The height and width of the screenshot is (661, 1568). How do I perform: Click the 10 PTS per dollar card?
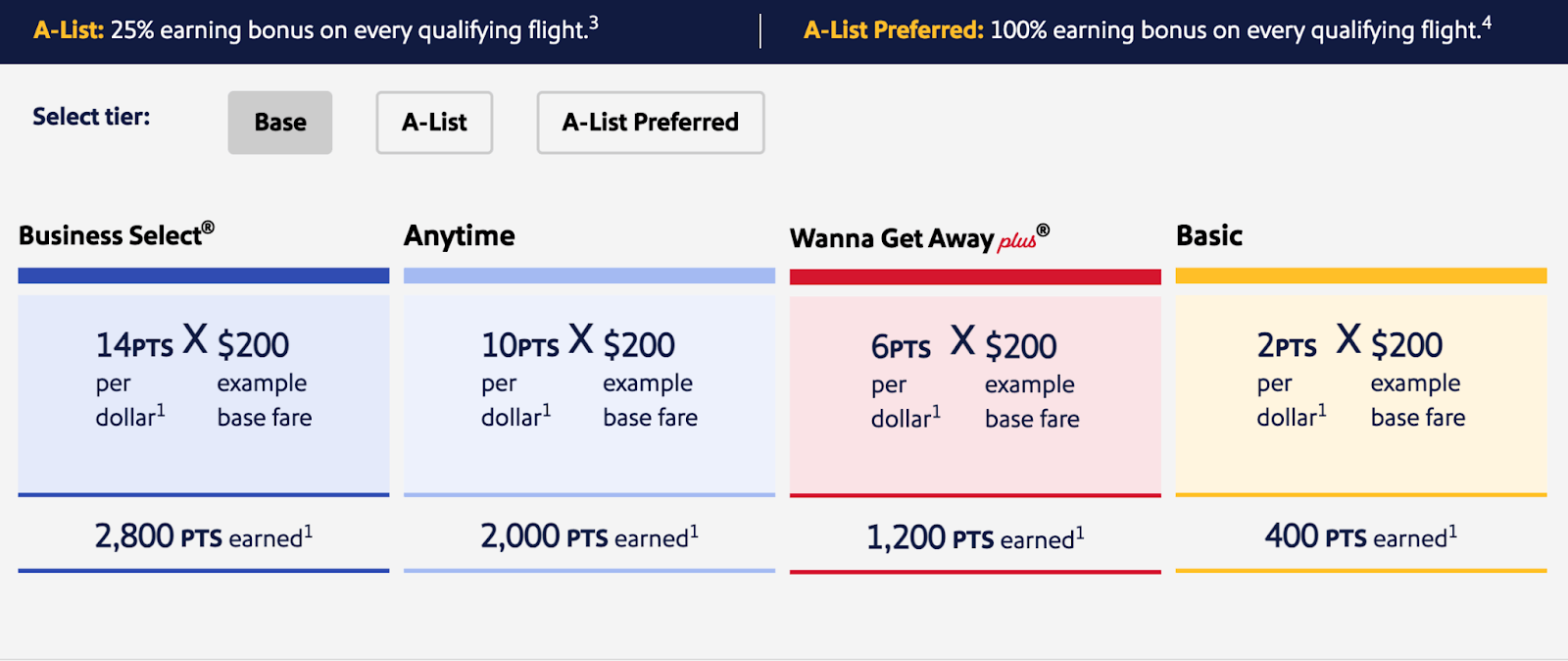(x=589, y=394)
